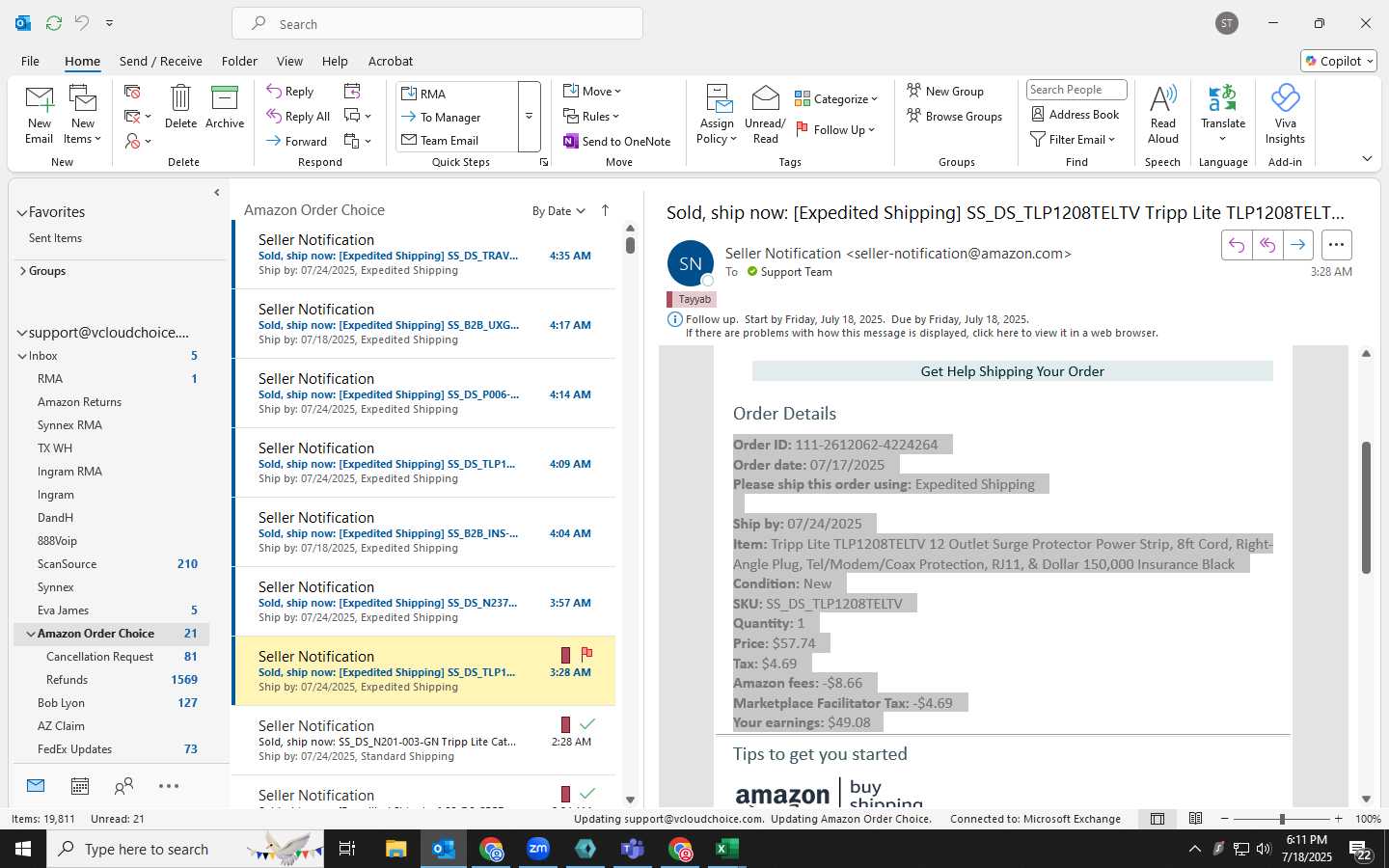1389x868 pixels.
Task: Switch to Normal view in status bar
Action: pyautogui.click(x=1157, y=819)
